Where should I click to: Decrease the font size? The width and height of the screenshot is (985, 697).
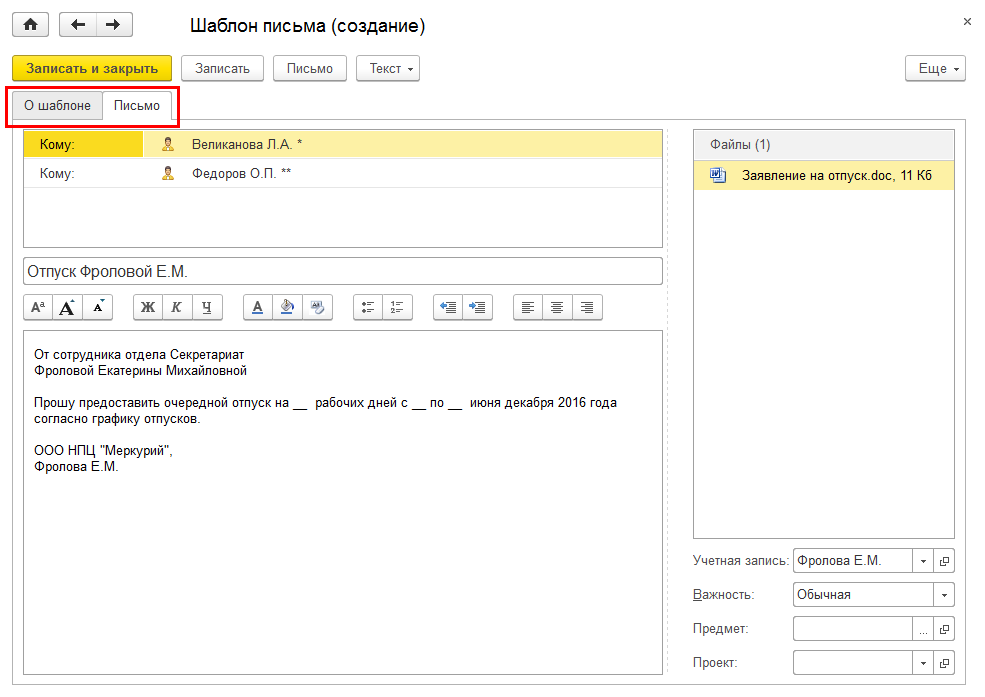[97, 307]
